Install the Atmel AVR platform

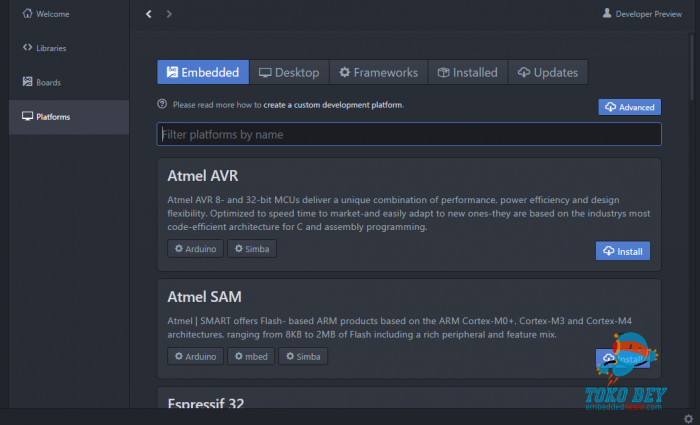[622, 250]
